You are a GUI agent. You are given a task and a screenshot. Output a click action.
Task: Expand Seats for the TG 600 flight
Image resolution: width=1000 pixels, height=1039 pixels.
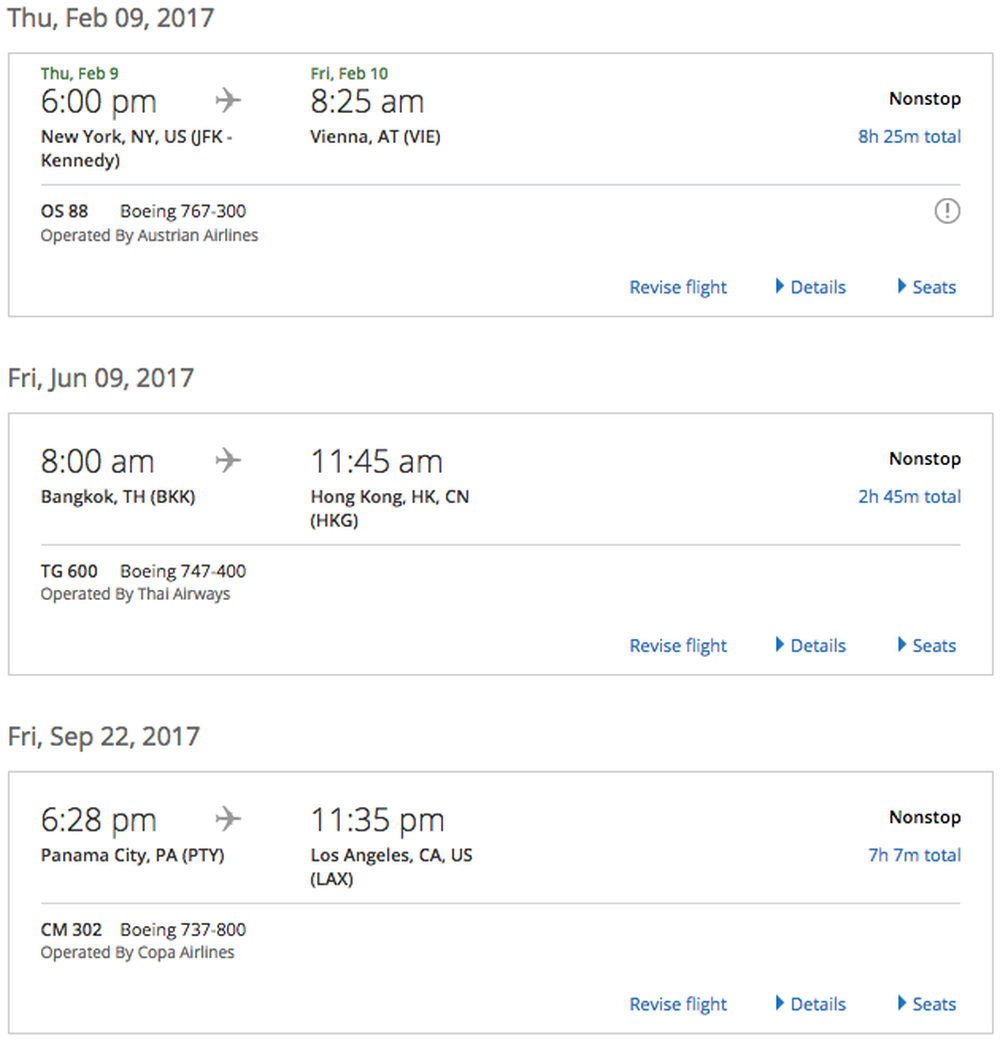(926, 645)
